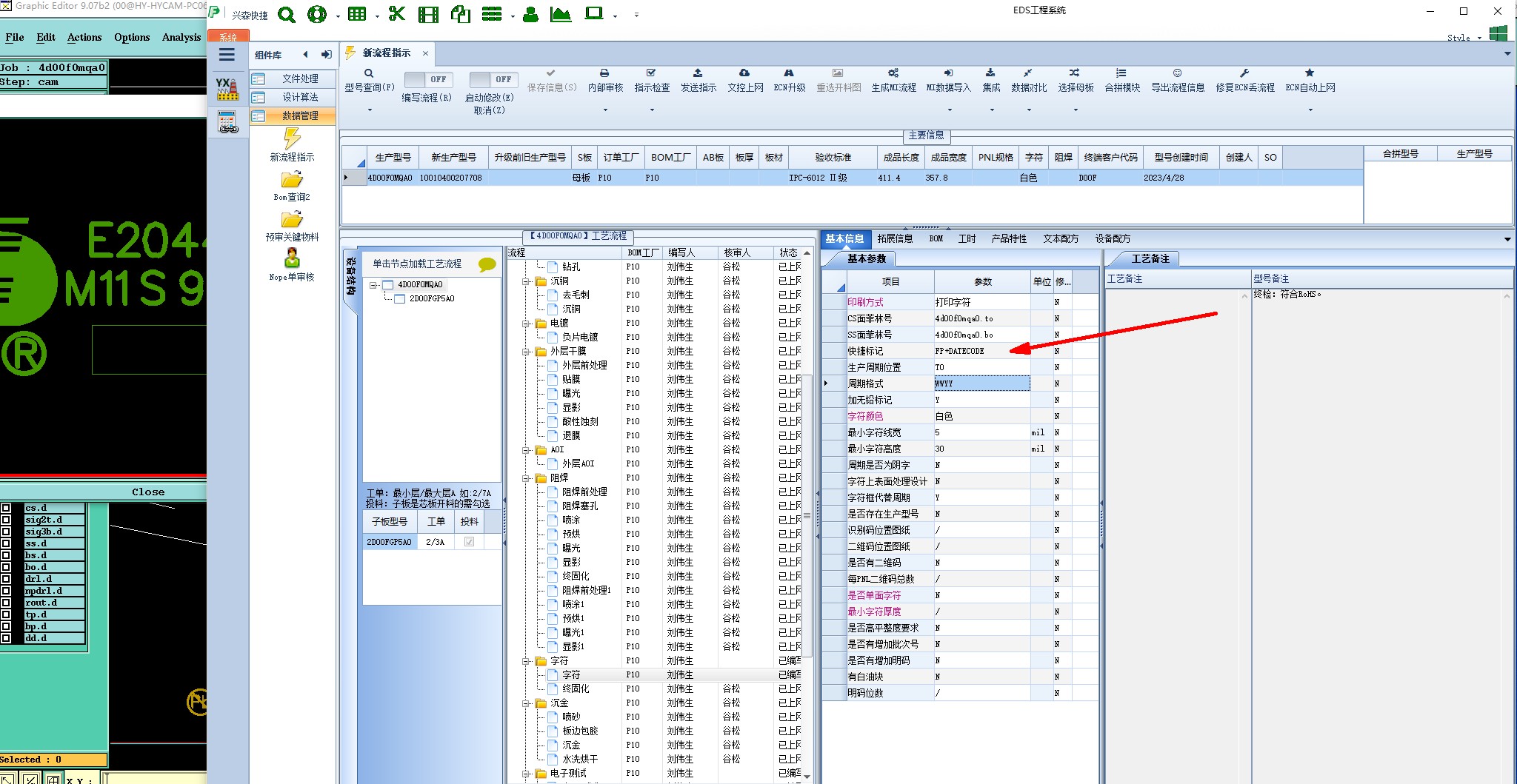
Task: Open dropdown arrow under 指示检查
Action: pos(652,110)
